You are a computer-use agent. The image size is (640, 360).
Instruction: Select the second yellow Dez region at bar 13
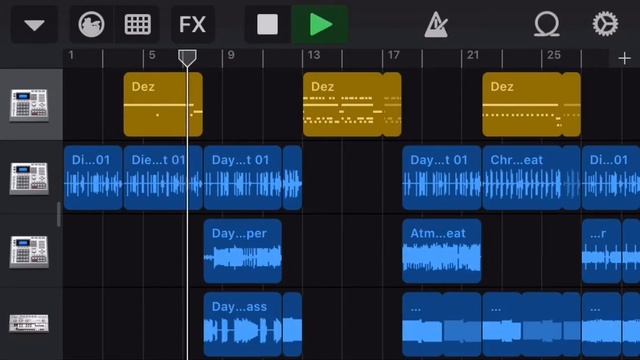(x=352, y=104)
